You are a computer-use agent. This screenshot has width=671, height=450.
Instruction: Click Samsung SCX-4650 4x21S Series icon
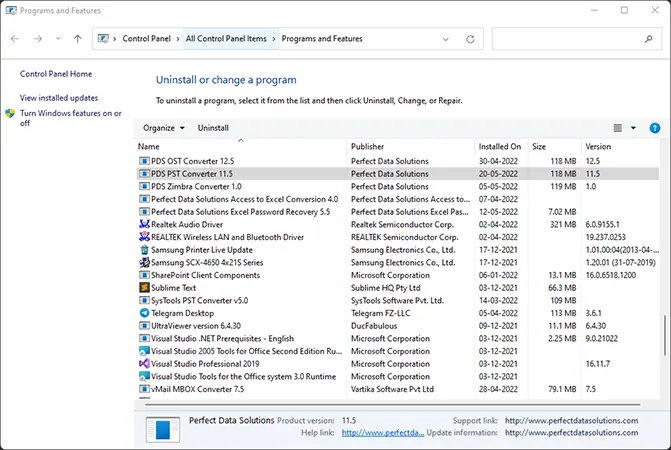coord(144,263)
